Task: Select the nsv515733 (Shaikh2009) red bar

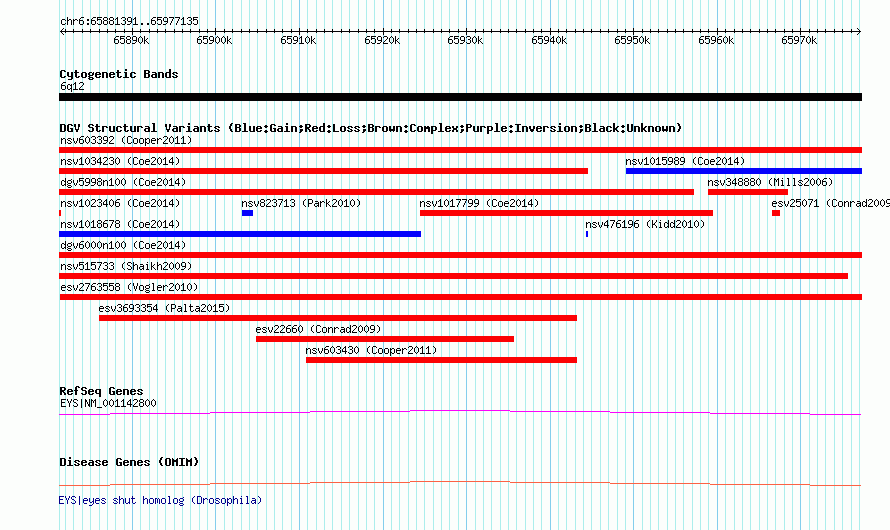Action: tap(454, 276)
